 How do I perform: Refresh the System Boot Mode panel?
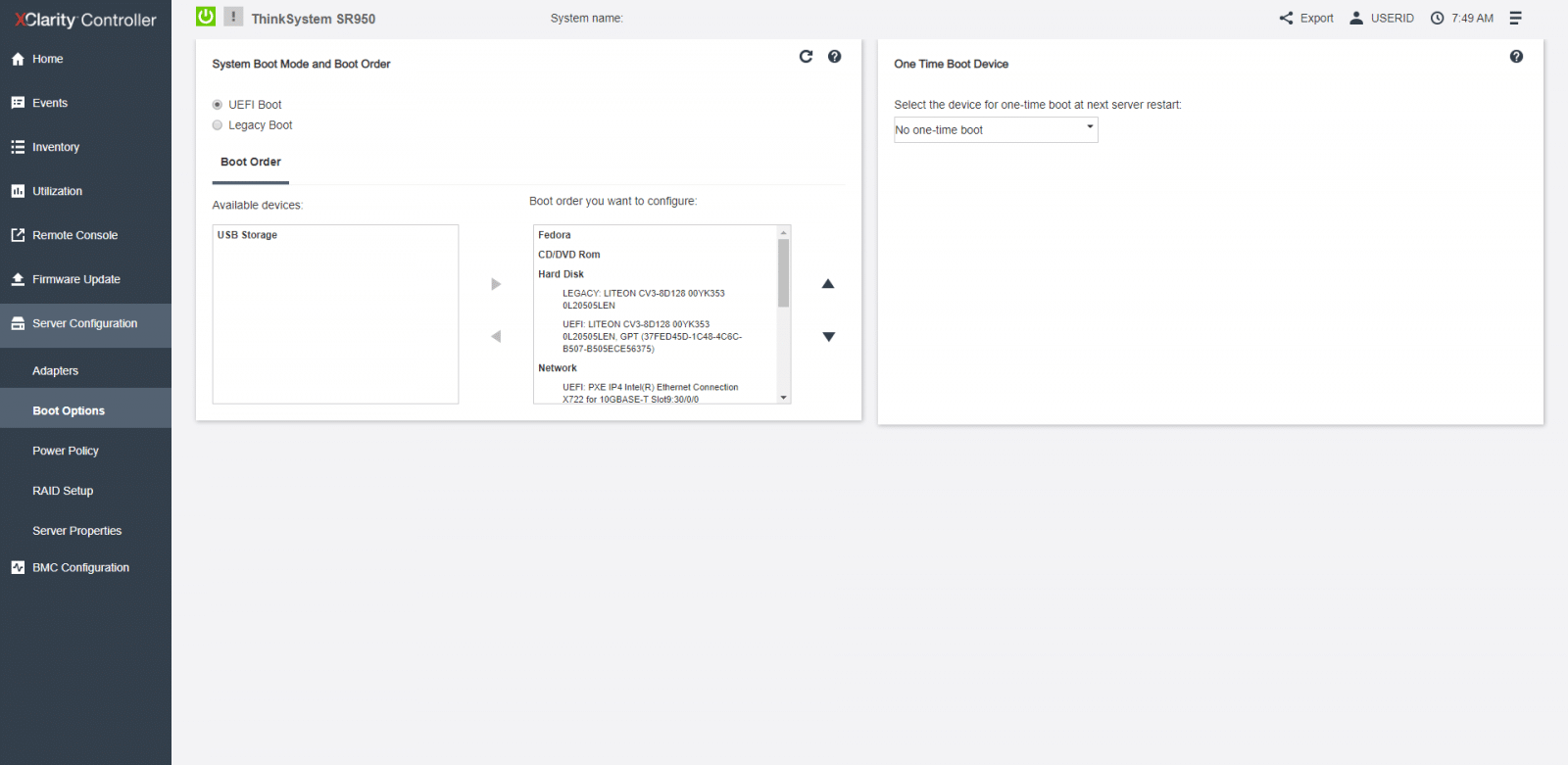806,56
